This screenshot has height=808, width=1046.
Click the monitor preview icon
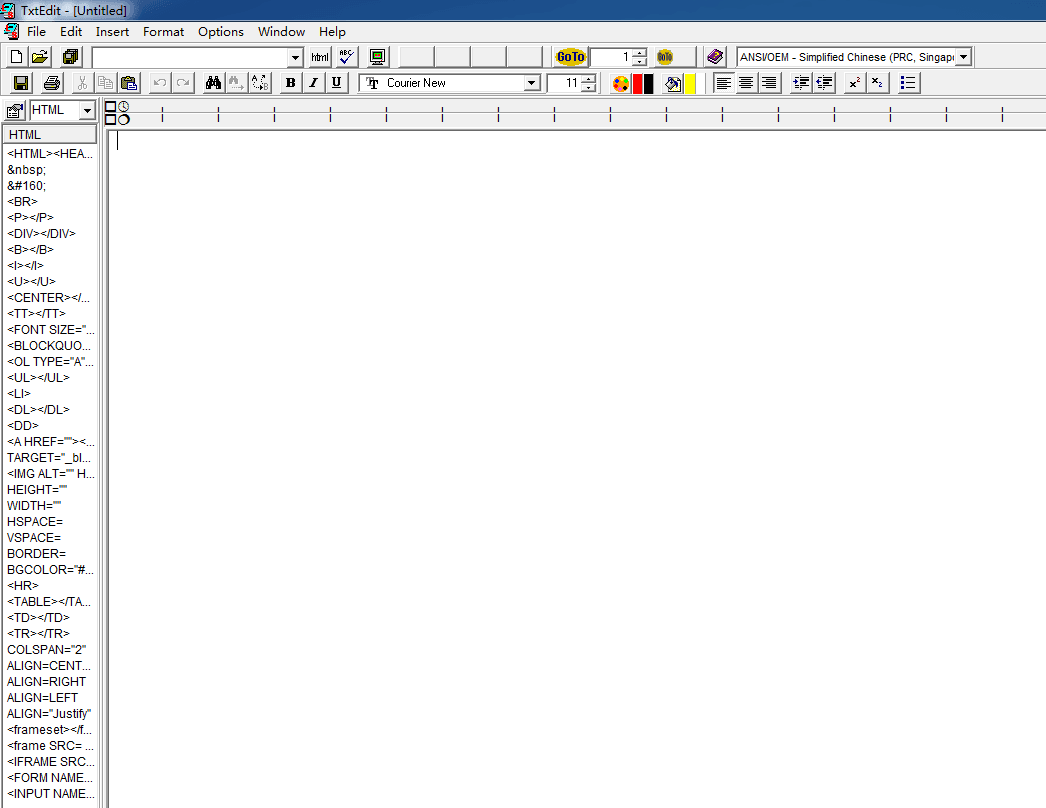378,57
